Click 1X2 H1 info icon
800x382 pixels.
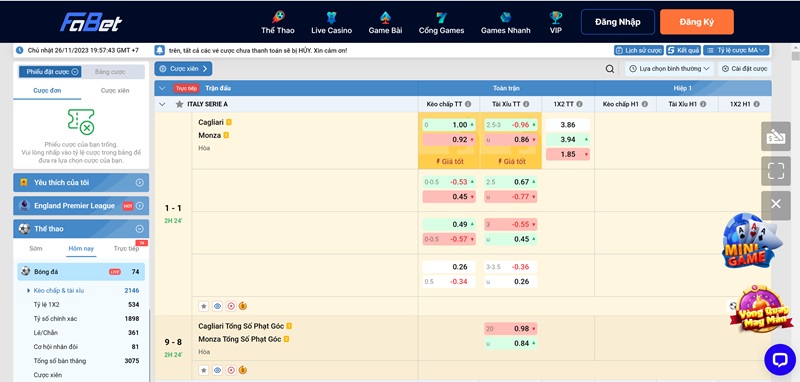[x=756, y=104]
